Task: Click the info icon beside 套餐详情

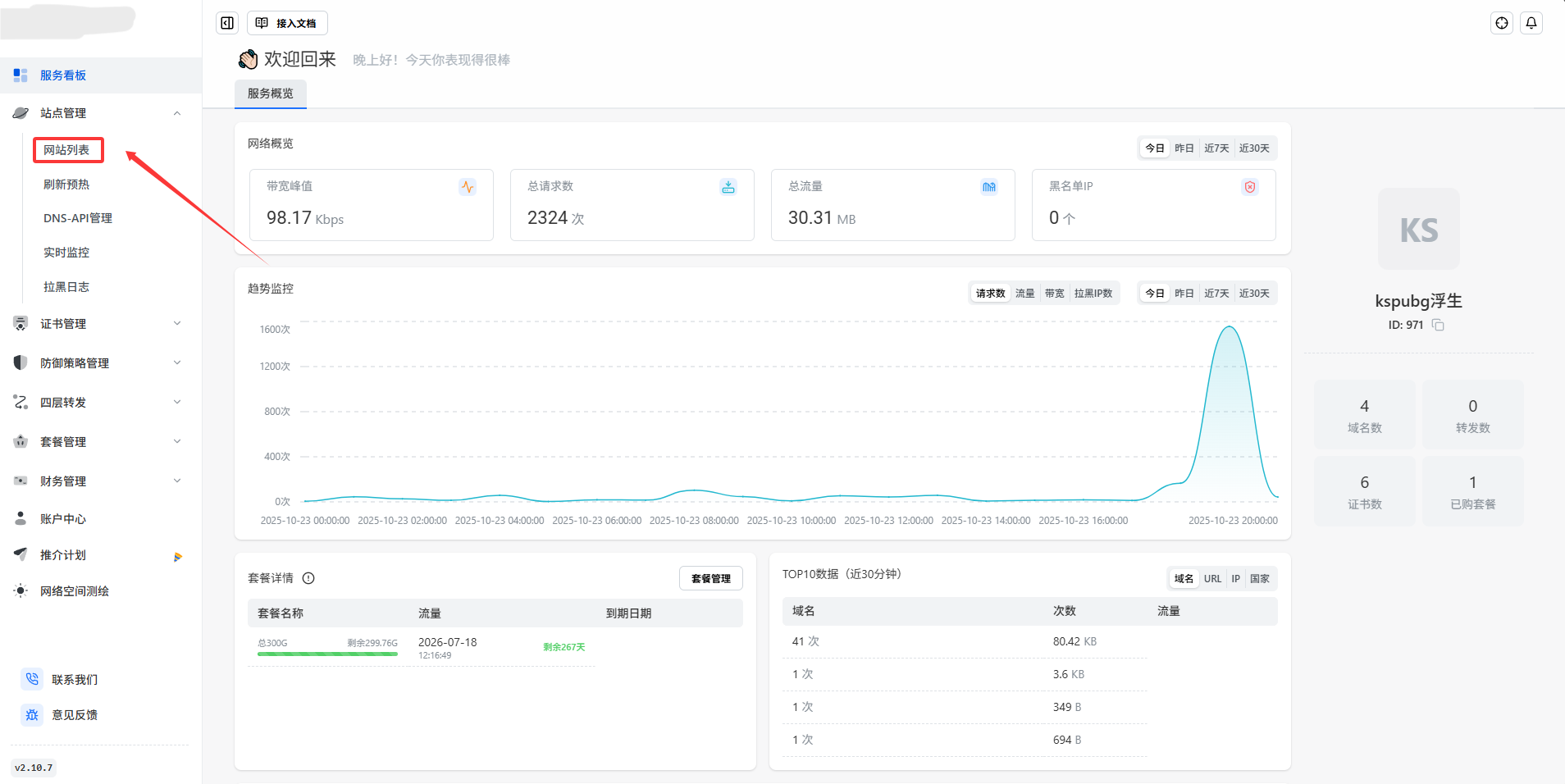Action: [308, 578]
